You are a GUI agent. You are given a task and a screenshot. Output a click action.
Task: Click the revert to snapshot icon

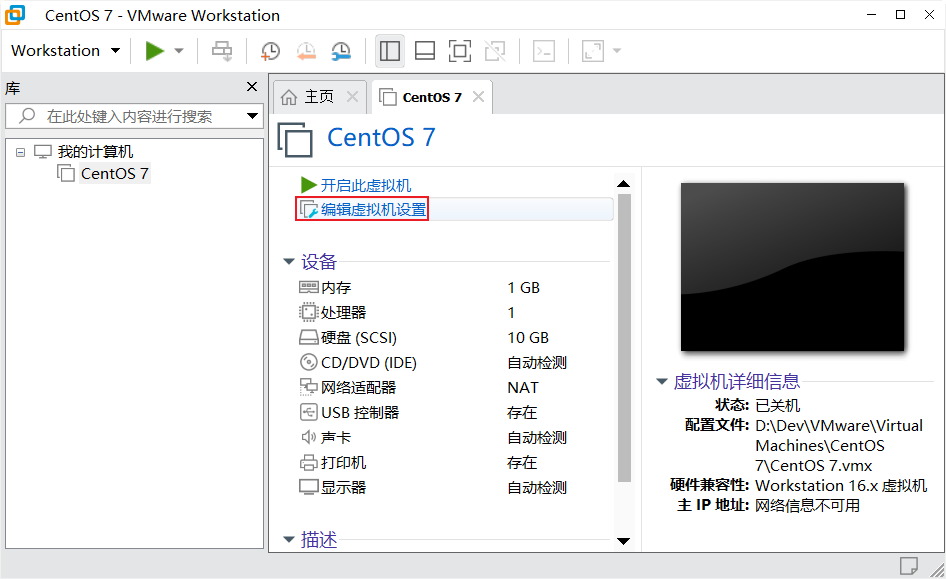pyautogui.click(x=306, y=51)
